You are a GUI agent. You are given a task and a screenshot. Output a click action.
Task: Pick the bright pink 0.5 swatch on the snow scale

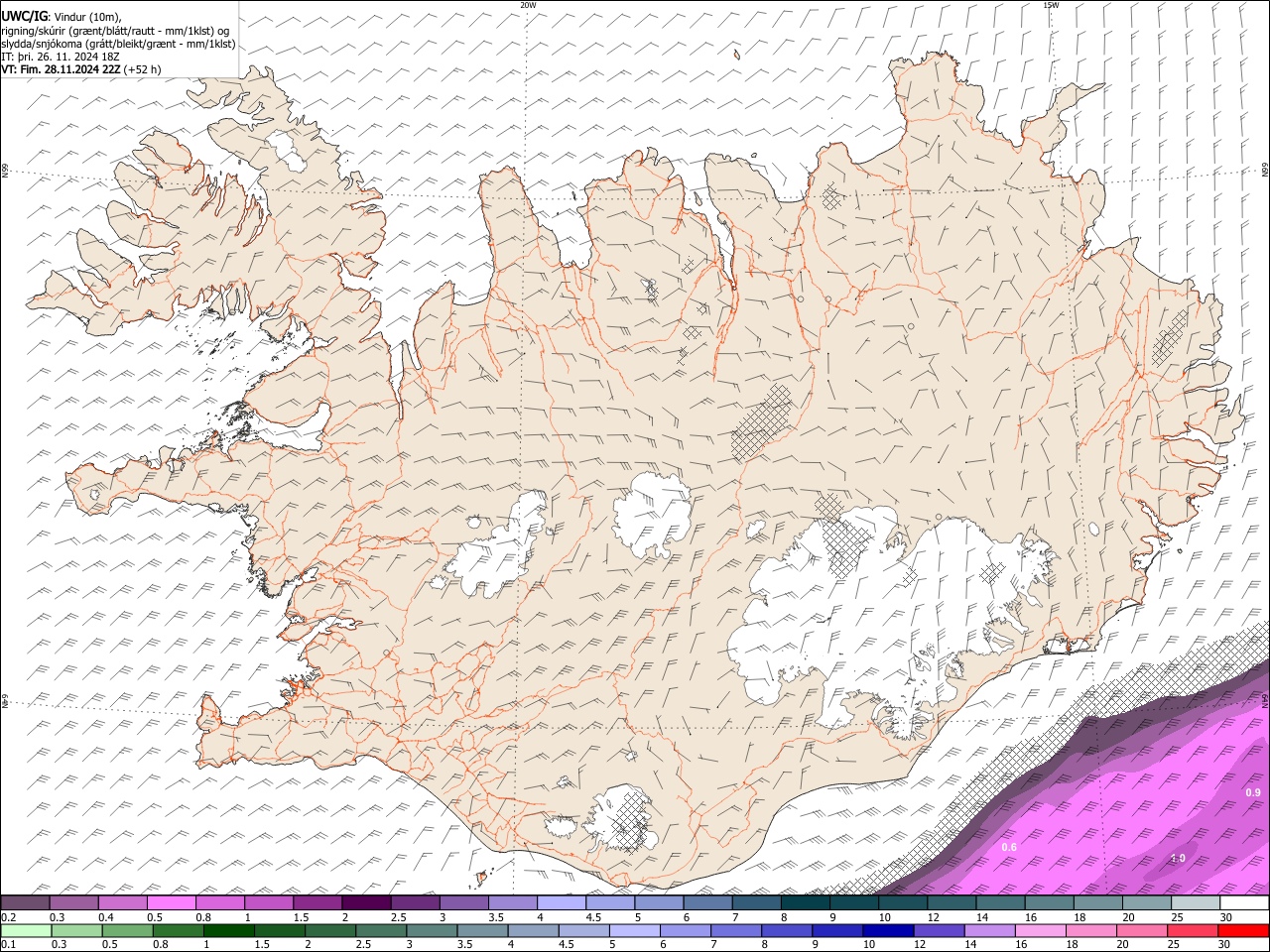(x=172, y=903)
